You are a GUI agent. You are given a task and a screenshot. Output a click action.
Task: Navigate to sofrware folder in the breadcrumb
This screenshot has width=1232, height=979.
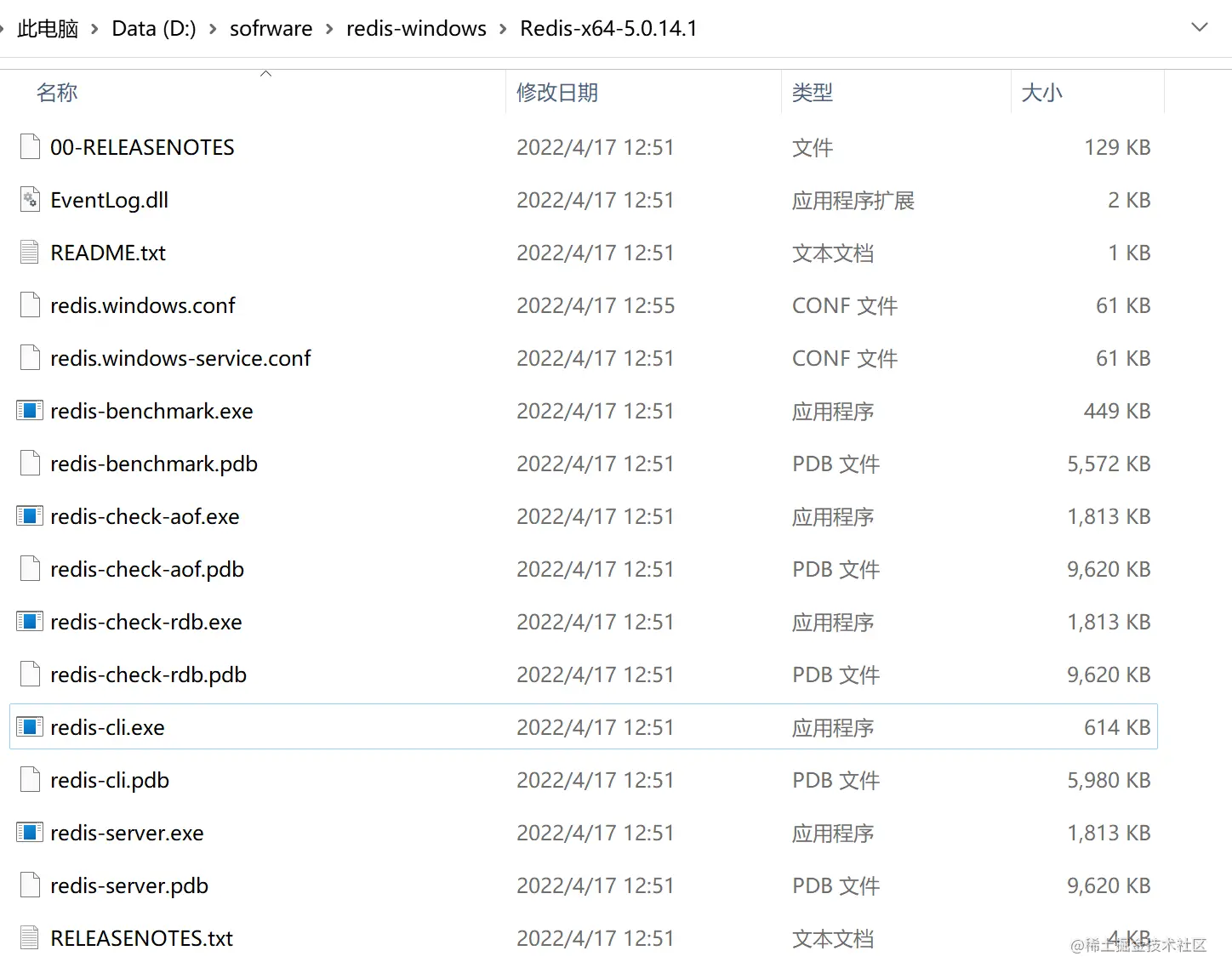(x=271, y=29)
